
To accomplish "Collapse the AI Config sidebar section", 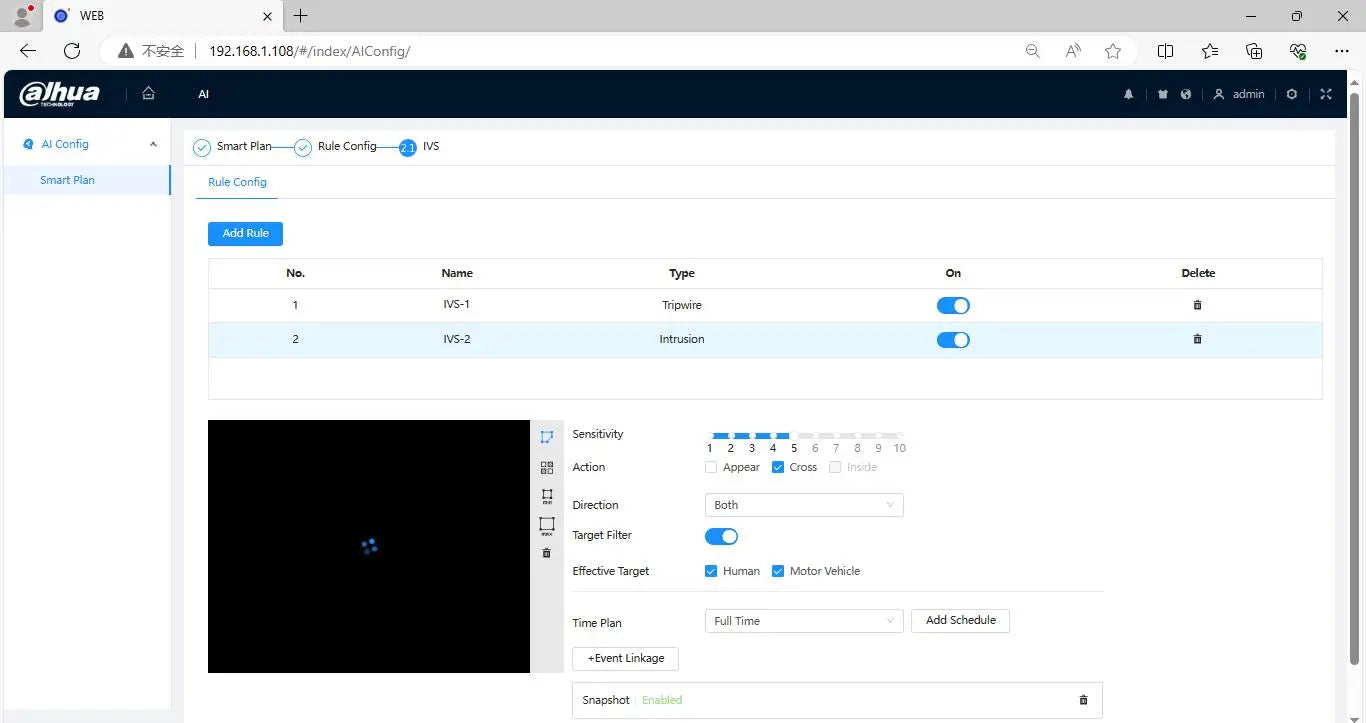I will point(153,144).
